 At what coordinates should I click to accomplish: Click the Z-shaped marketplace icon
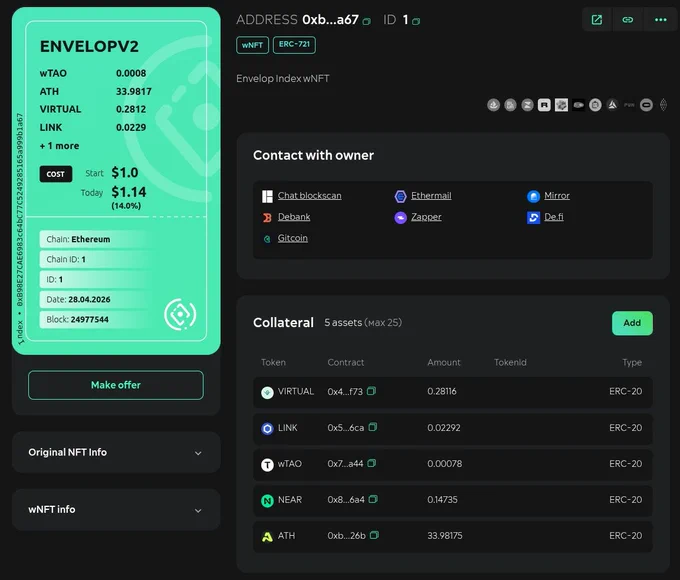[527, 105]
